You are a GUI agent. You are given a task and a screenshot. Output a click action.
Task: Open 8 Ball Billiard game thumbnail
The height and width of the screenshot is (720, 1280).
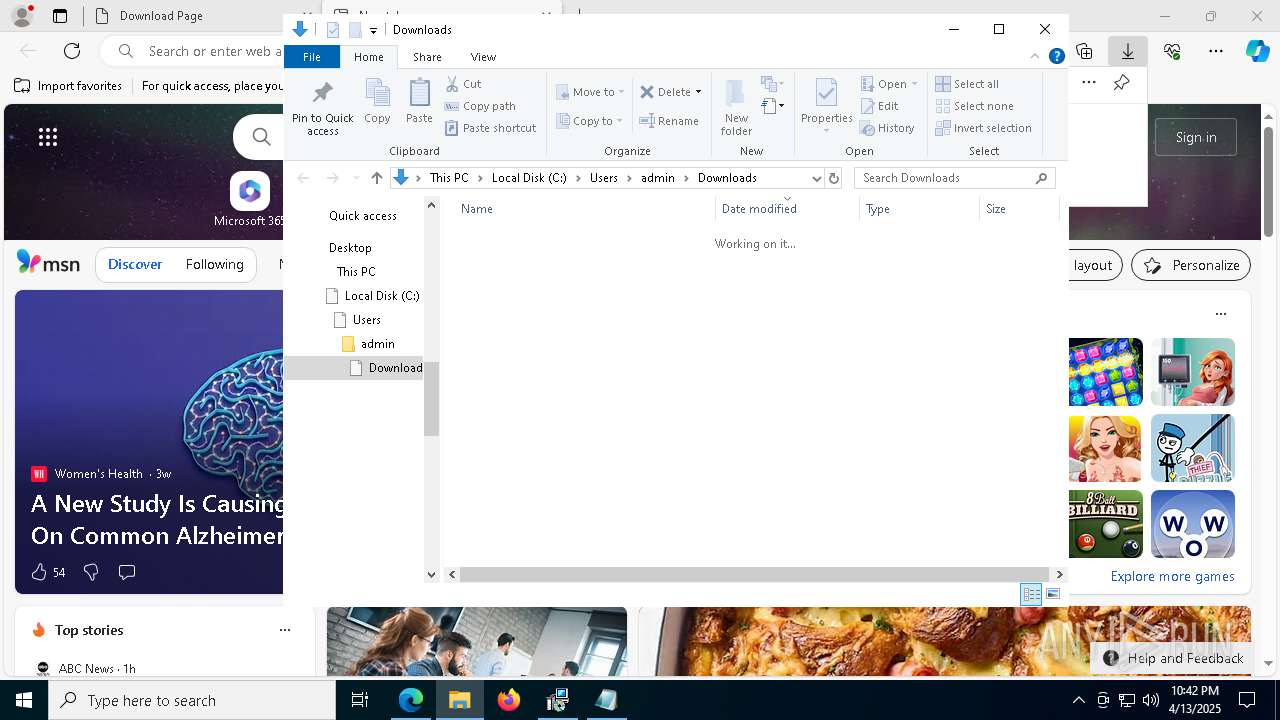point(1105,524)
